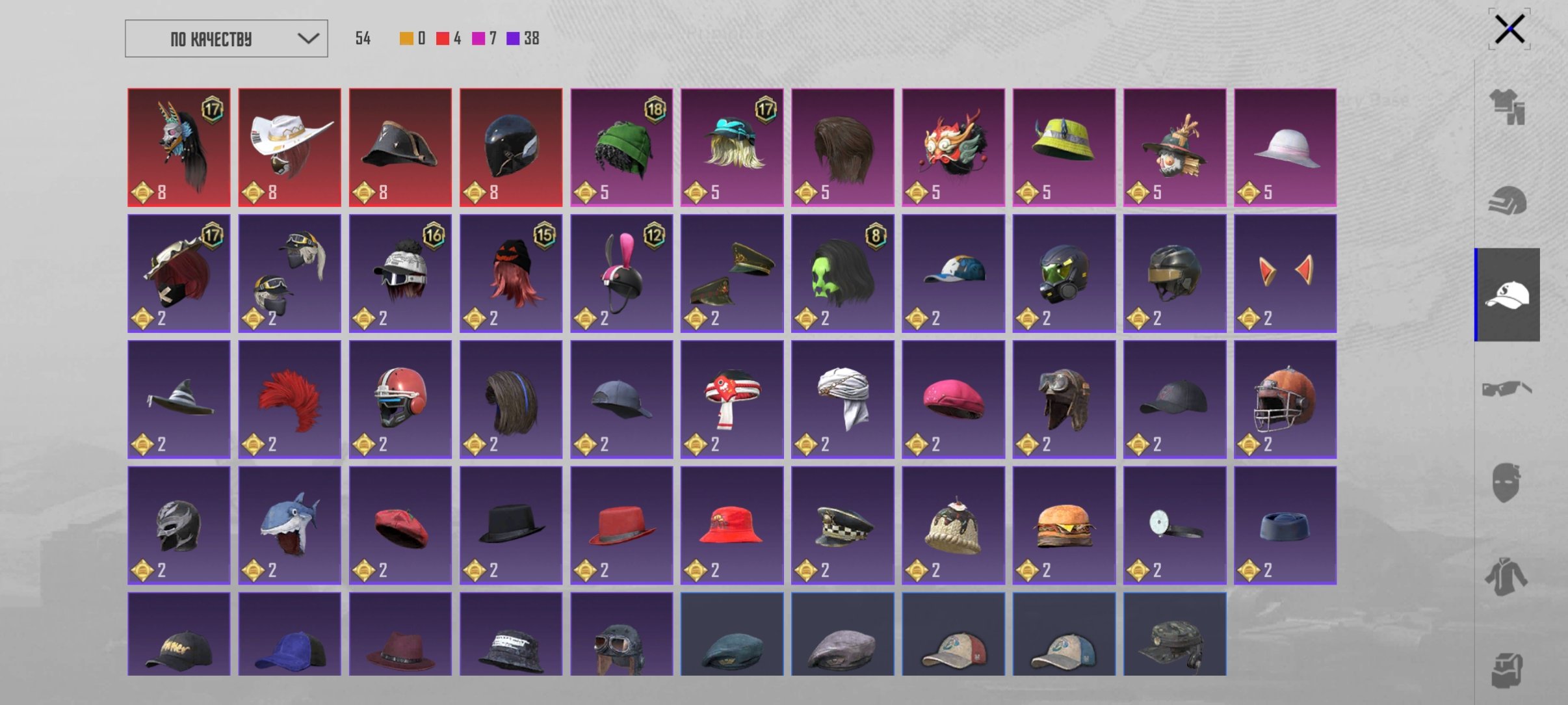Viewport: 1568px width, 705px height.
Task: Open the glasses category icon in sidebar
Action: tap(1508, 388)
